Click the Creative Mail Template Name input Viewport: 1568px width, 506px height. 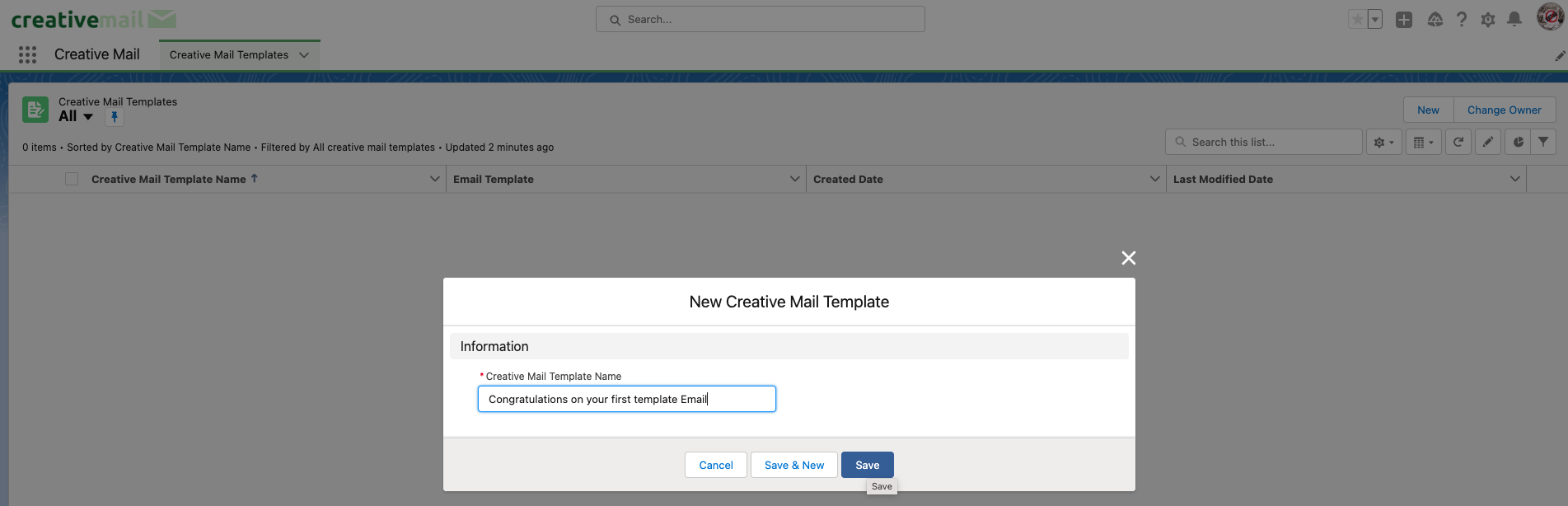click(x=627, y=399)
